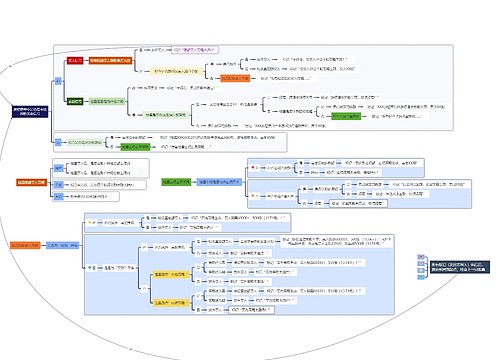Select the blue node next to center green topic
The height and width of the screenshot is (360, 500).
click(x=219, y=182)
